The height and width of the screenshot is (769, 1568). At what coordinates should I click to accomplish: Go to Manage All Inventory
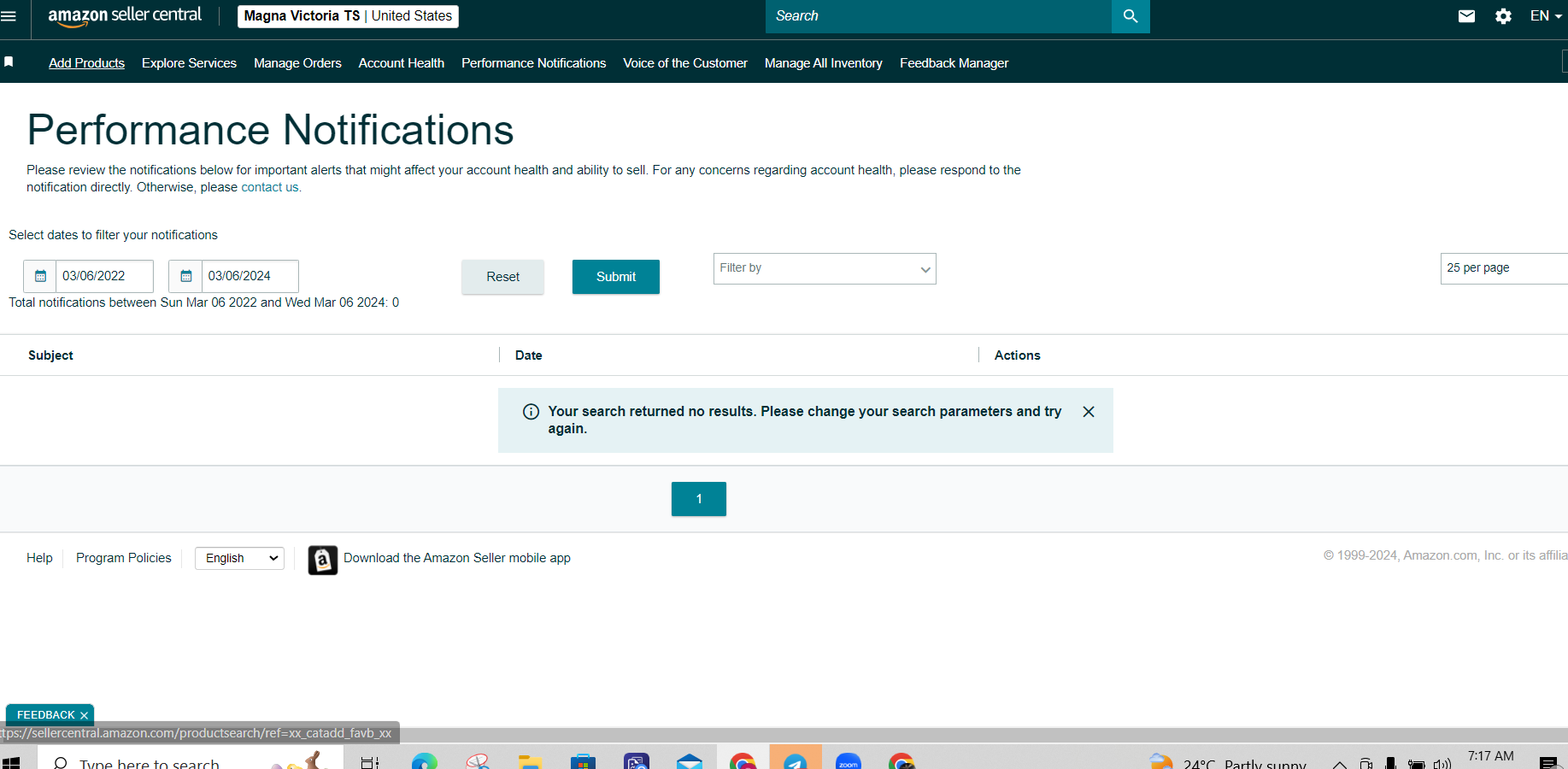tap(824, 63)
